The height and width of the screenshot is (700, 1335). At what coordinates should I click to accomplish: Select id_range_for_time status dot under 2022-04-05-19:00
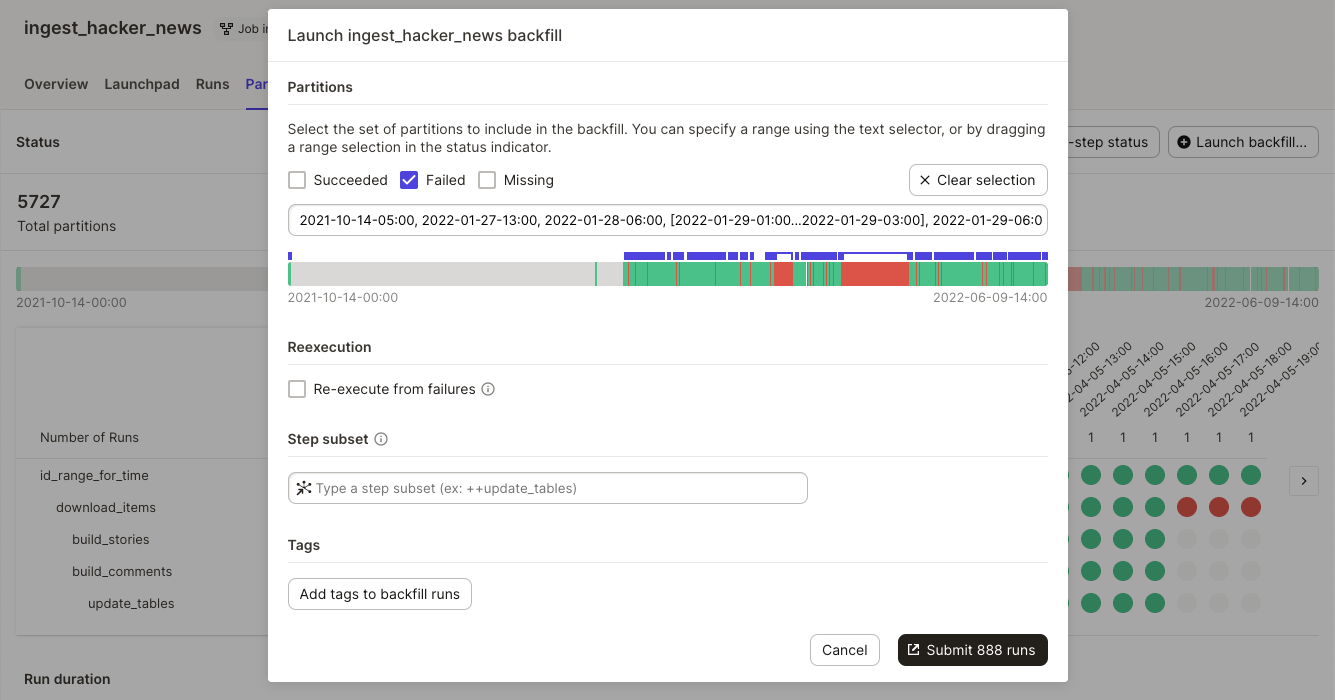click(1251, 475)
